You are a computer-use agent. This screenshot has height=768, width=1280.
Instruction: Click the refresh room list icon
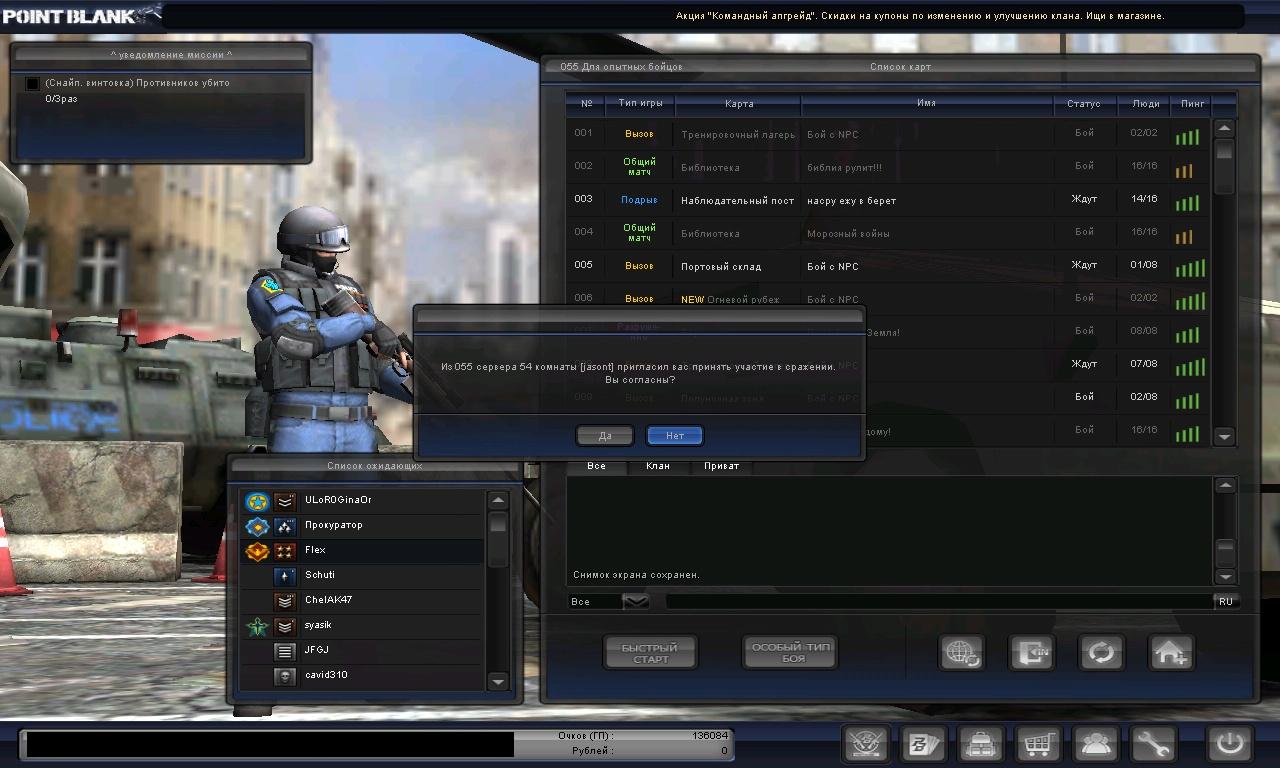[1101, 653]
